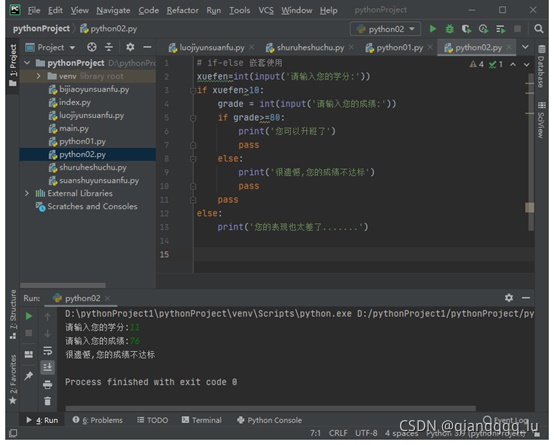Rerun python02 from the Run panel play icon
The image size is (554, 445).
(29, 316)
